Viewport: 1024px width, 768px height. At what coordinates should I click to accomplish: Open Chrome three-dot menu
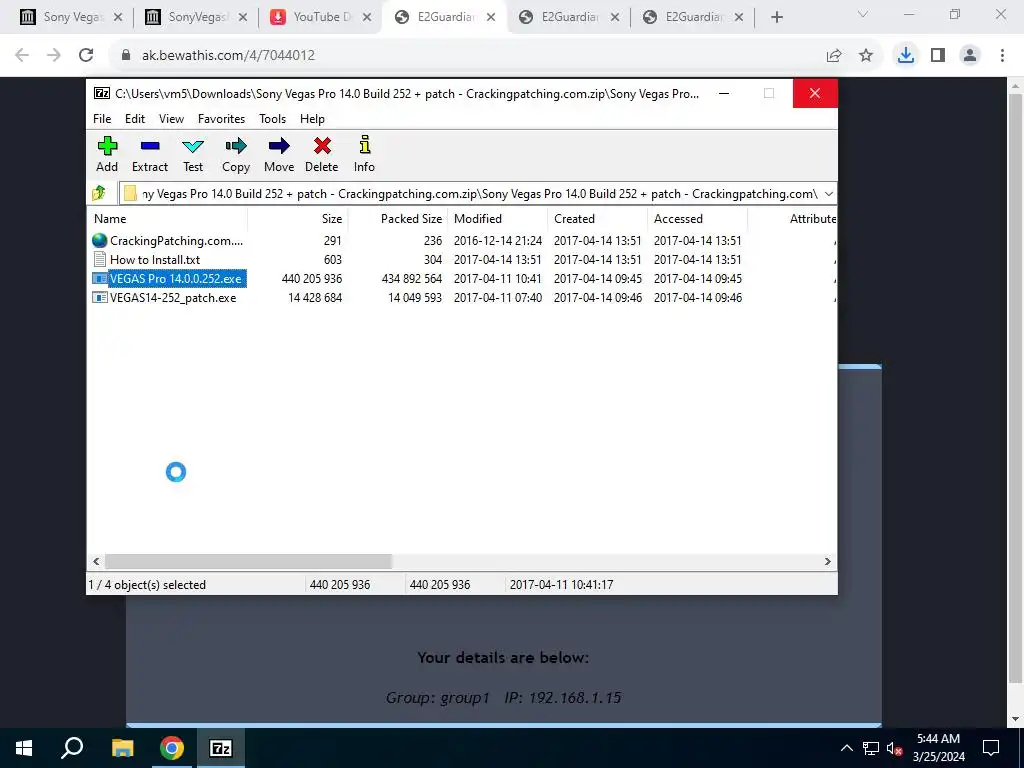1002,56
